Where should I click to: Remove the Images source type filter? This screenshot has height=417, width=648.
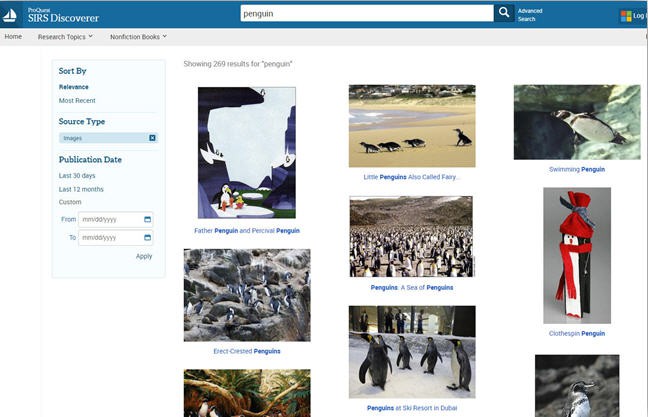152,138
